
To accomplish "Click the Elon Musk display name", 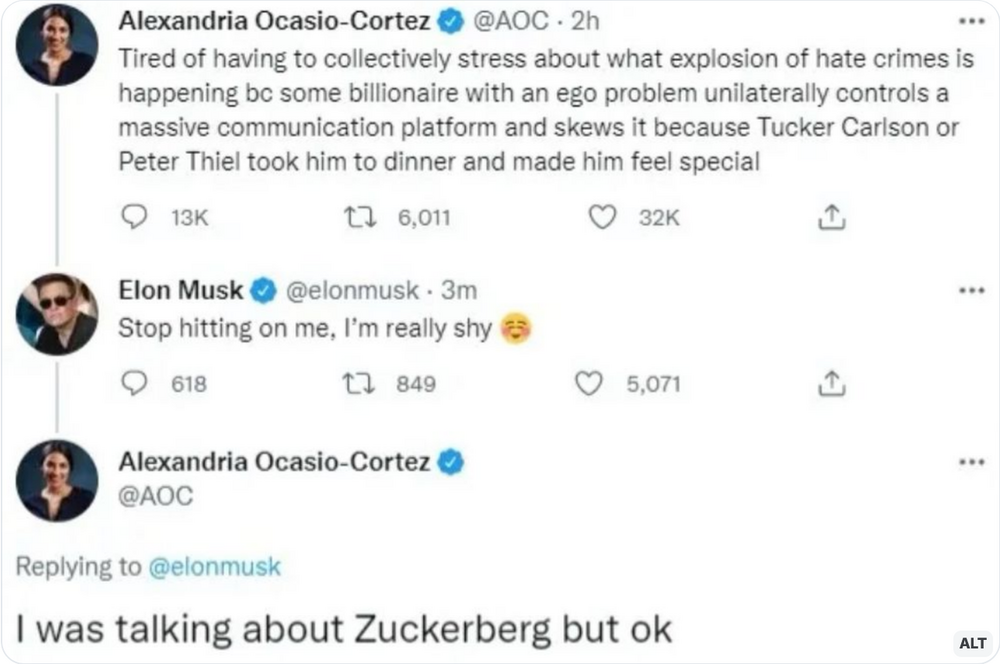I will (x=180, y=291).
